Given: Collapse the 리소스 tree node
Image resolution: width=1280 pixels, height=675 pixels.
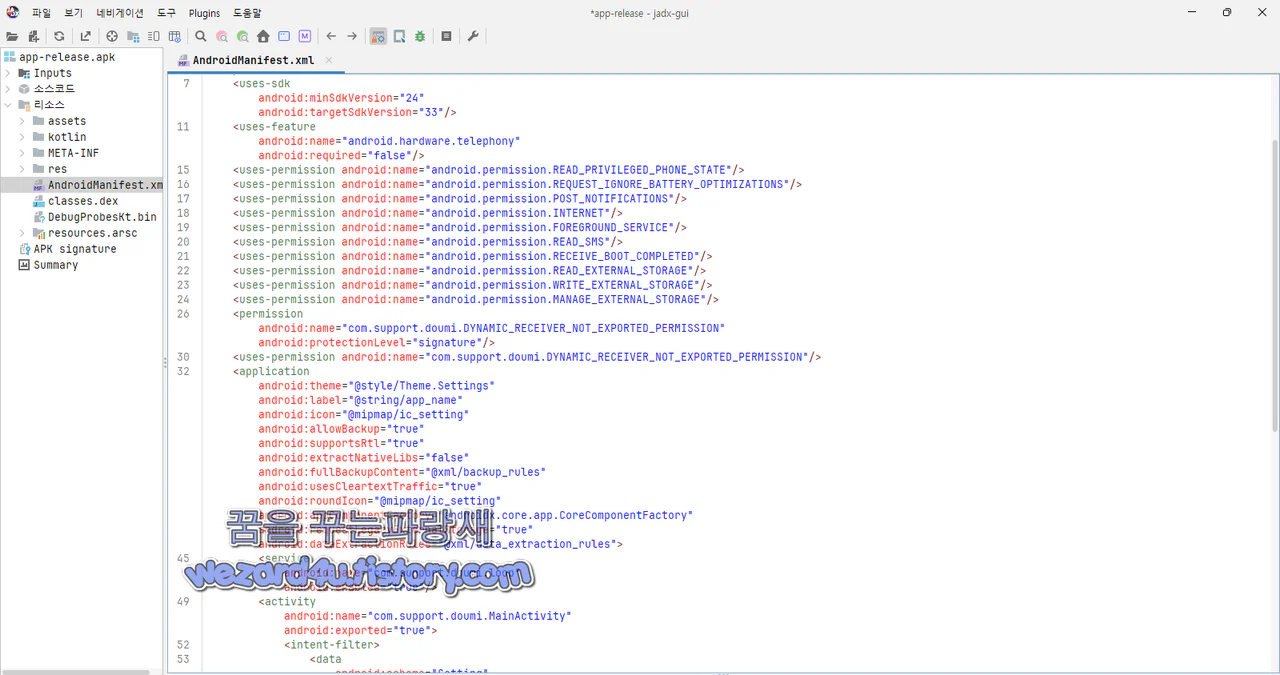Looking at the screenshot, I should pos(8,105).
